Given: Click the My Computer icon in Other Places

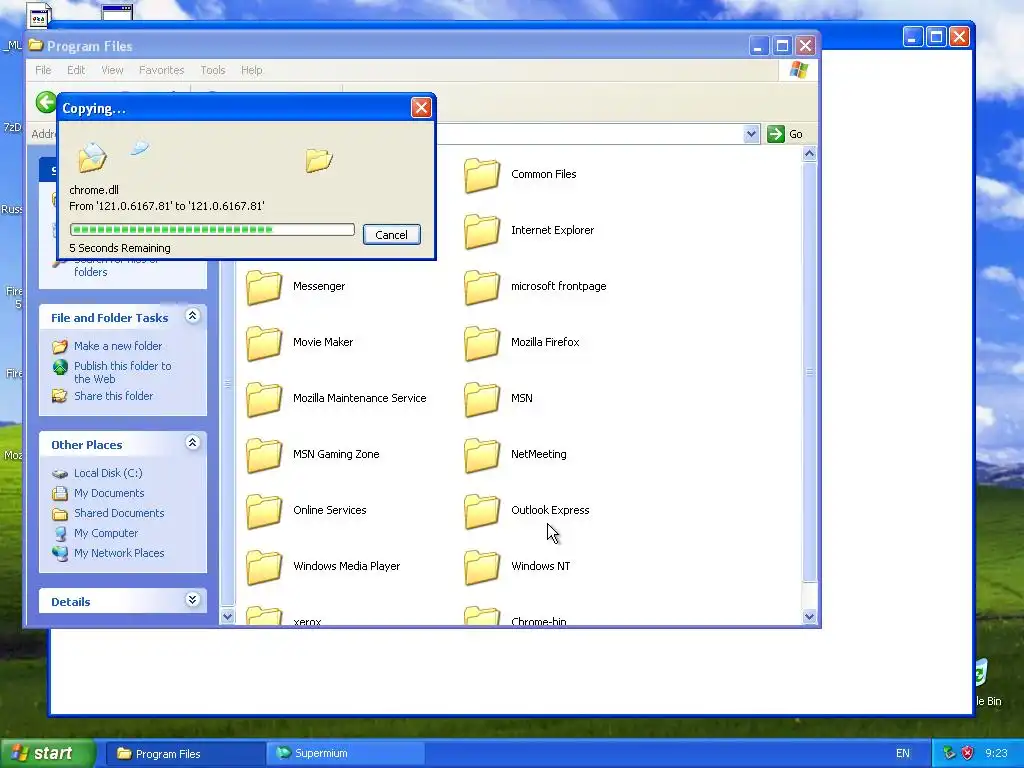Looking at the screenshot, I should click(60, 534).
